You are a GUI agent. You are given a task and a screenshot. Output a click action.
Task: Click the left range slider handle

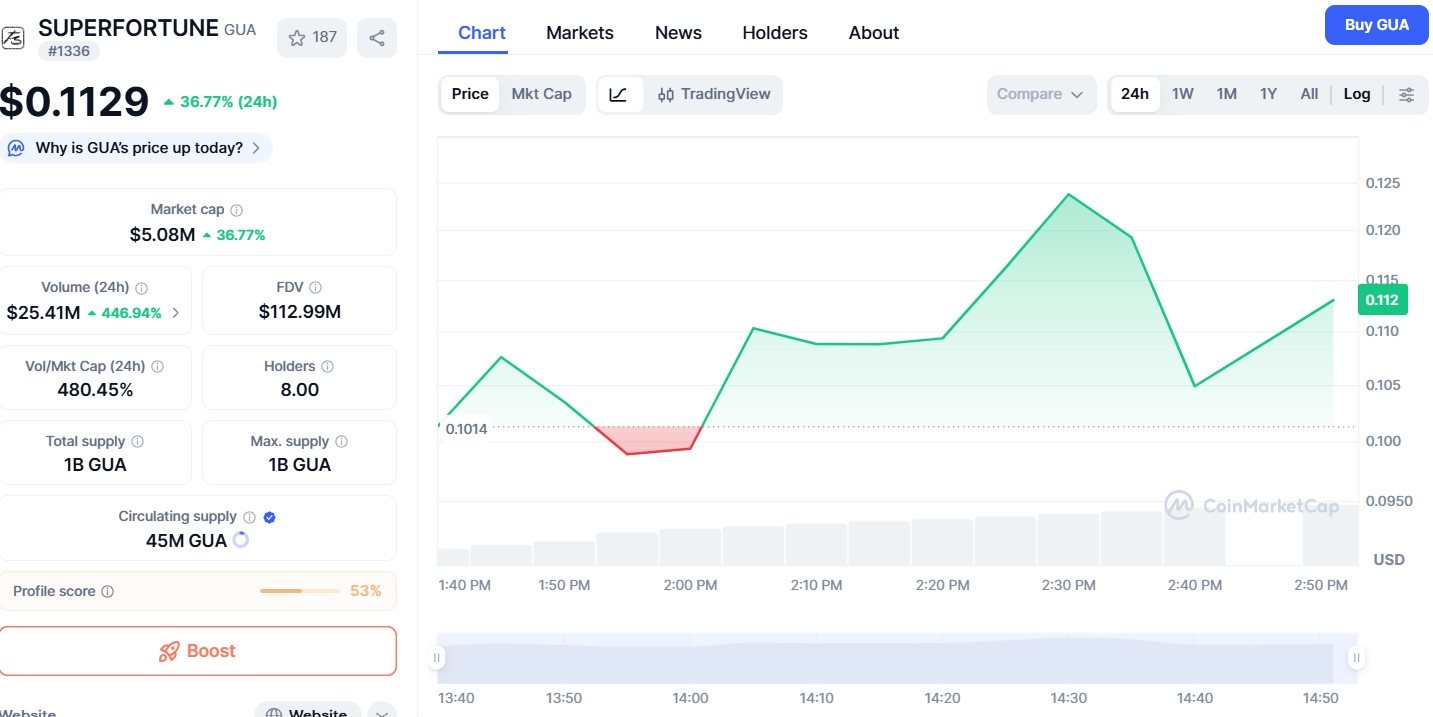click(437, 658)
